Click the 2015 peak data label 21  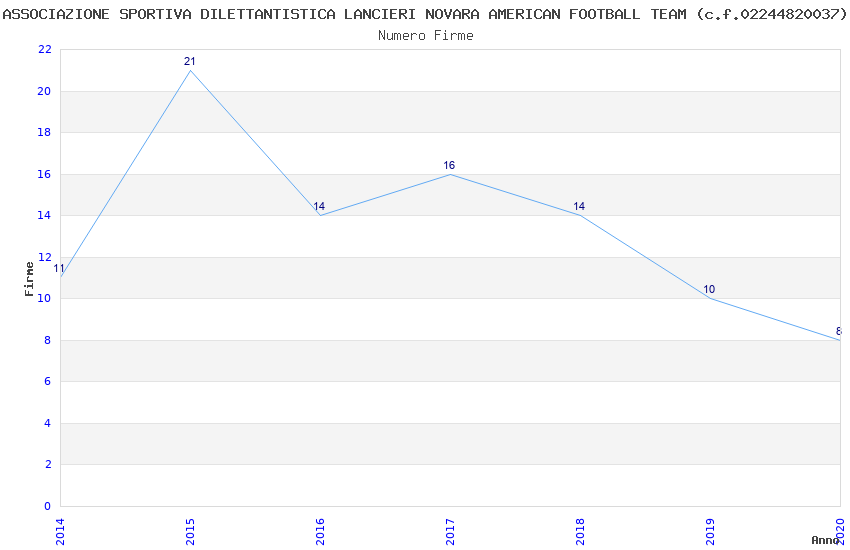[190, 62]
